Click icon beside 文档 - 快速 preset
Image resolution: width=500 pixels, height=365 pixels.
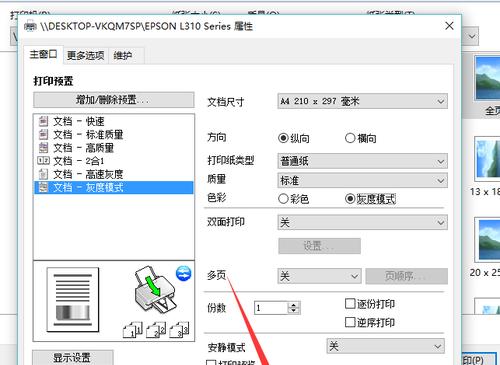pos(43,121)
